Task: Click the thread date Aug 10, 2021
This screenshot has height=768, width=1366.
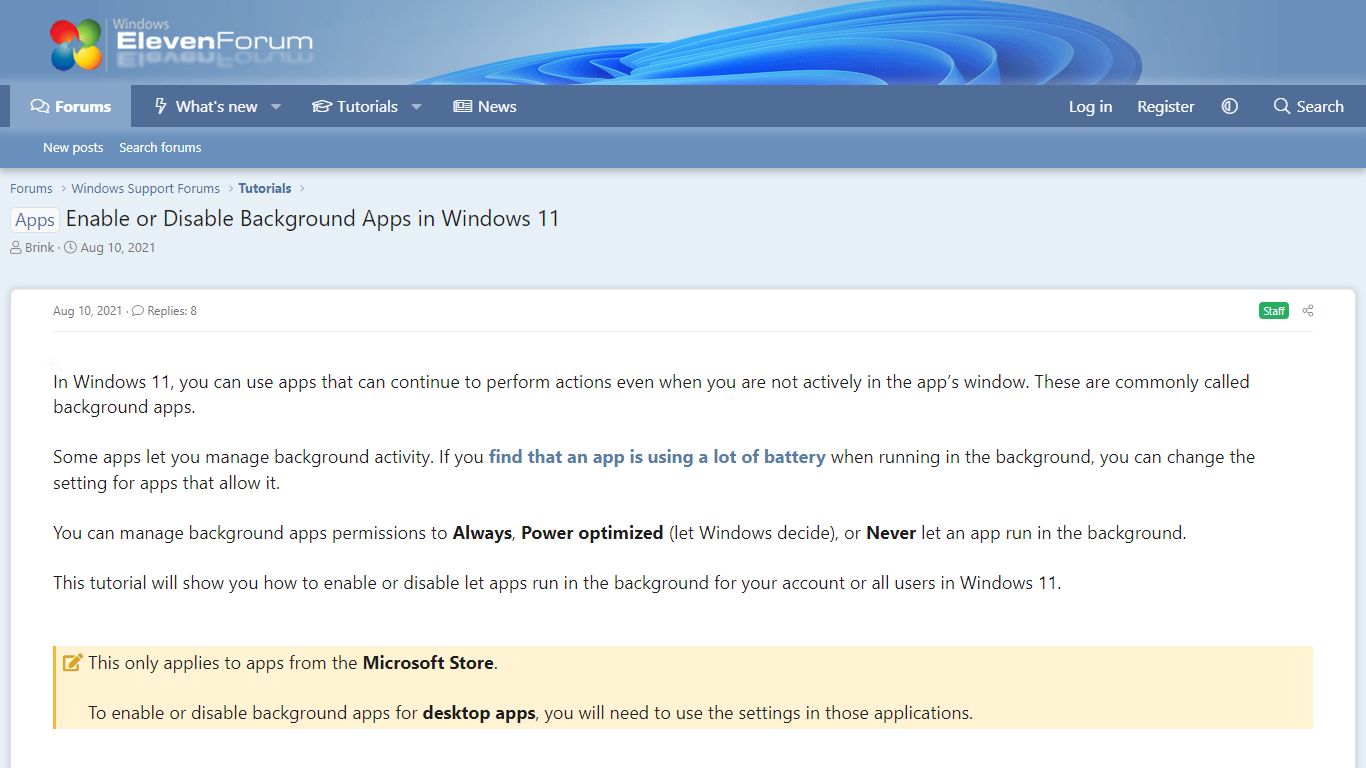Action: (x=118, y=247)
